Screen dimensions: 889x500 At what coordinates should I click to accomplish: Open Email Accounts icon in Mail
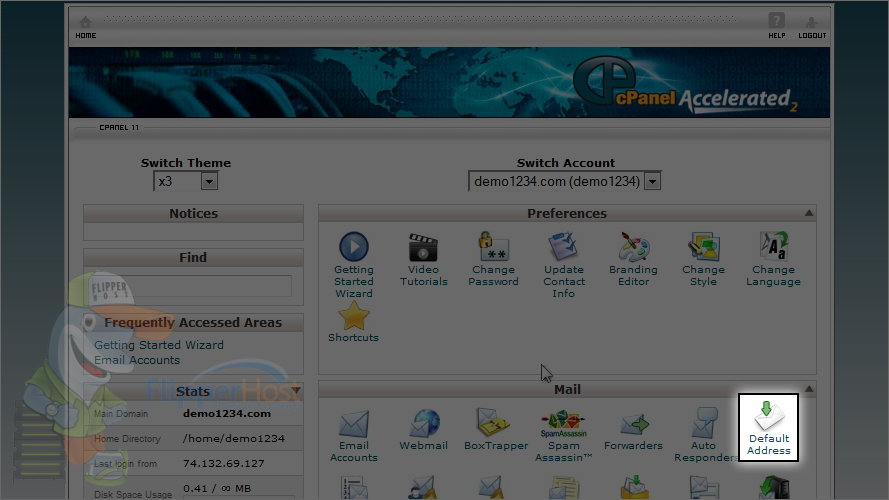pyautogui.click(x=354, y=423)
